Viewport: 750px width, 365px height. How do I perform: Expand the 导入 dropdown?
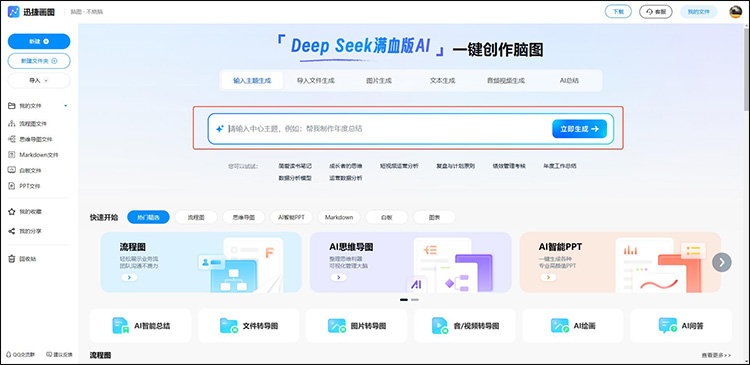(x=39, y=81)
